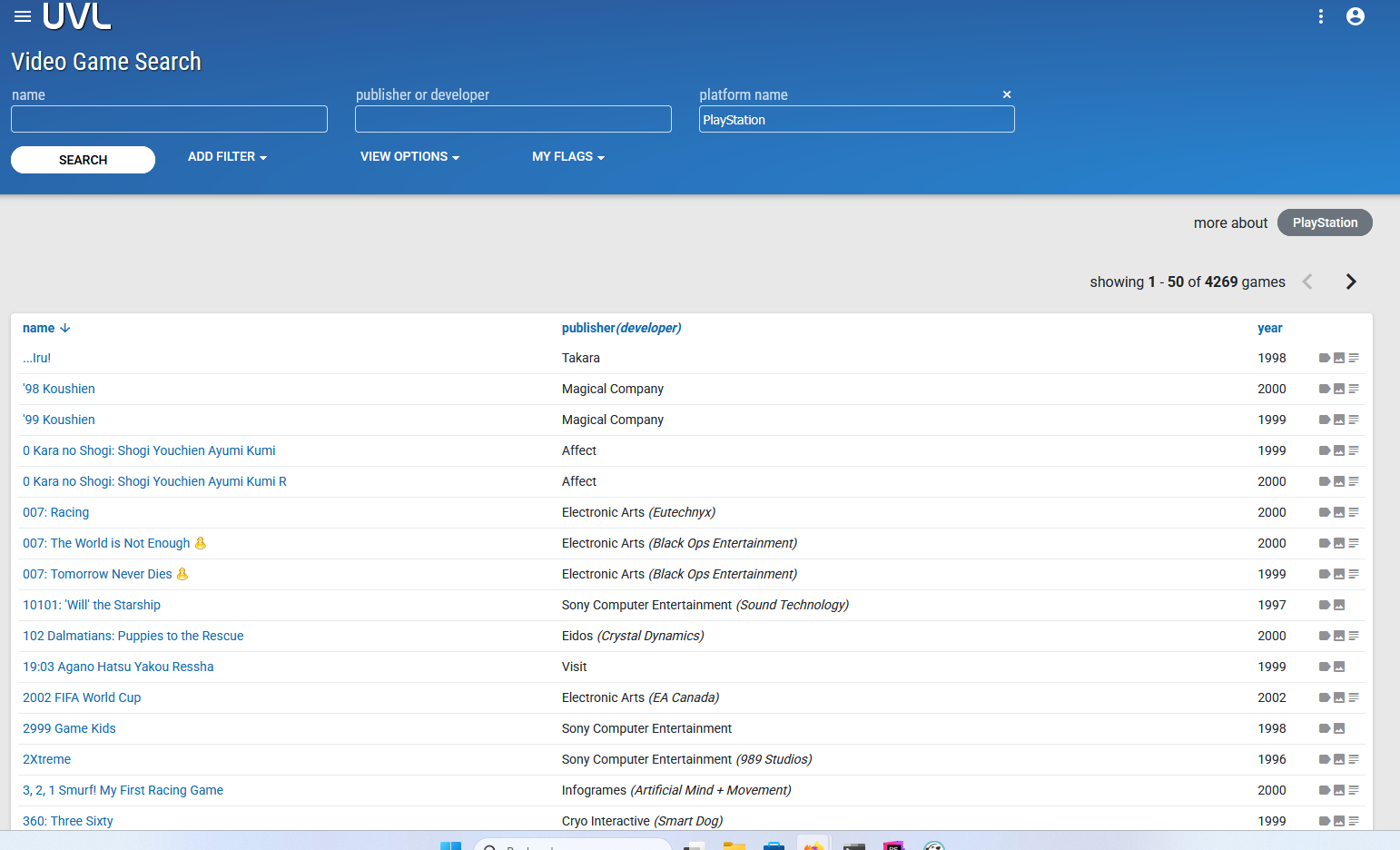Screen dimensions: 1400x850
Task: Open the PlayStation chip next to 'more about'
Action: coord(1325,222)
